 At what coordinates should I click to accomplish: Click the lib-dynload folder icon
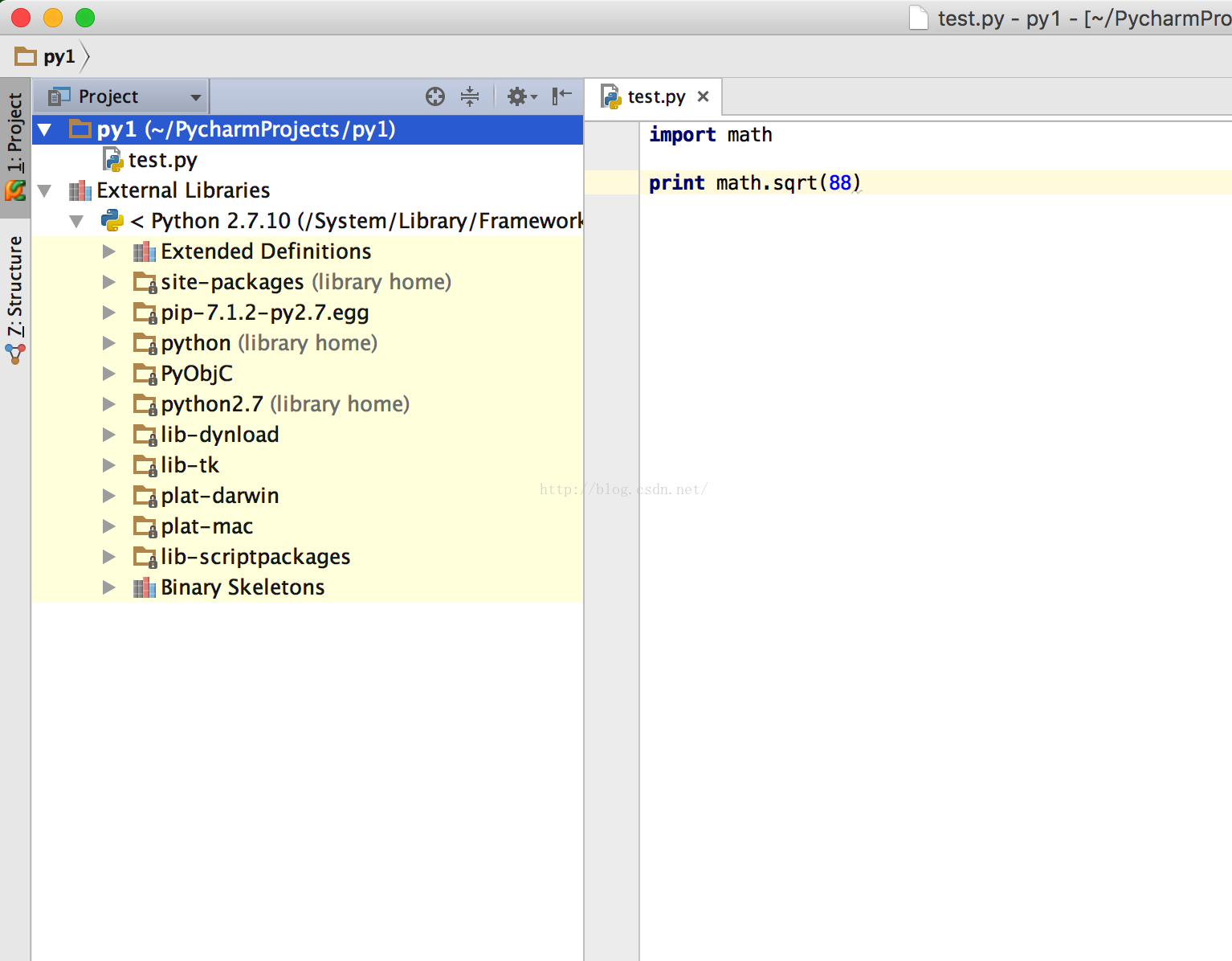[x=145, y=436]
